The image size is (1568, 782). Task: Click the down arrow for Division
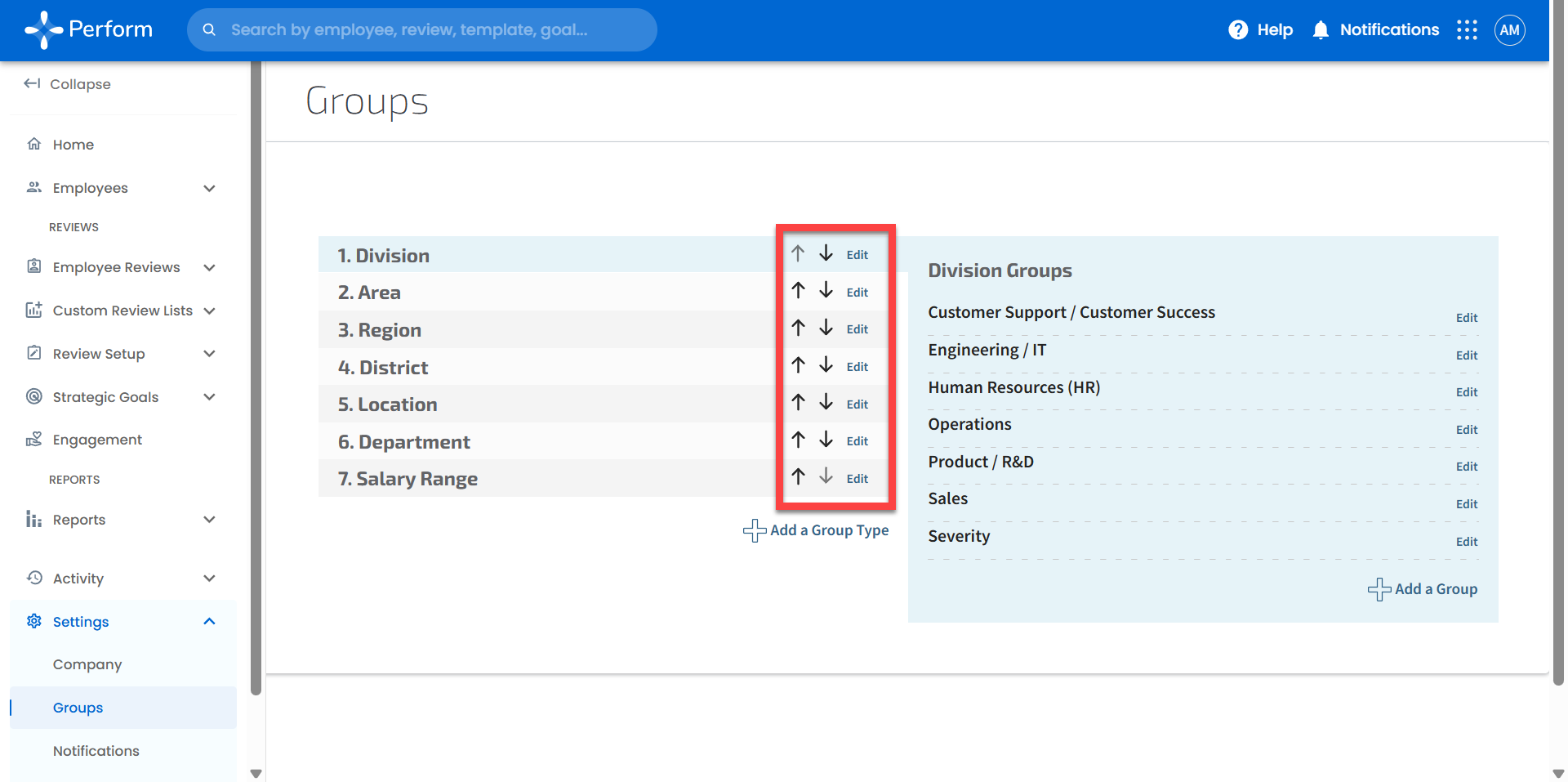click(826, 253)
